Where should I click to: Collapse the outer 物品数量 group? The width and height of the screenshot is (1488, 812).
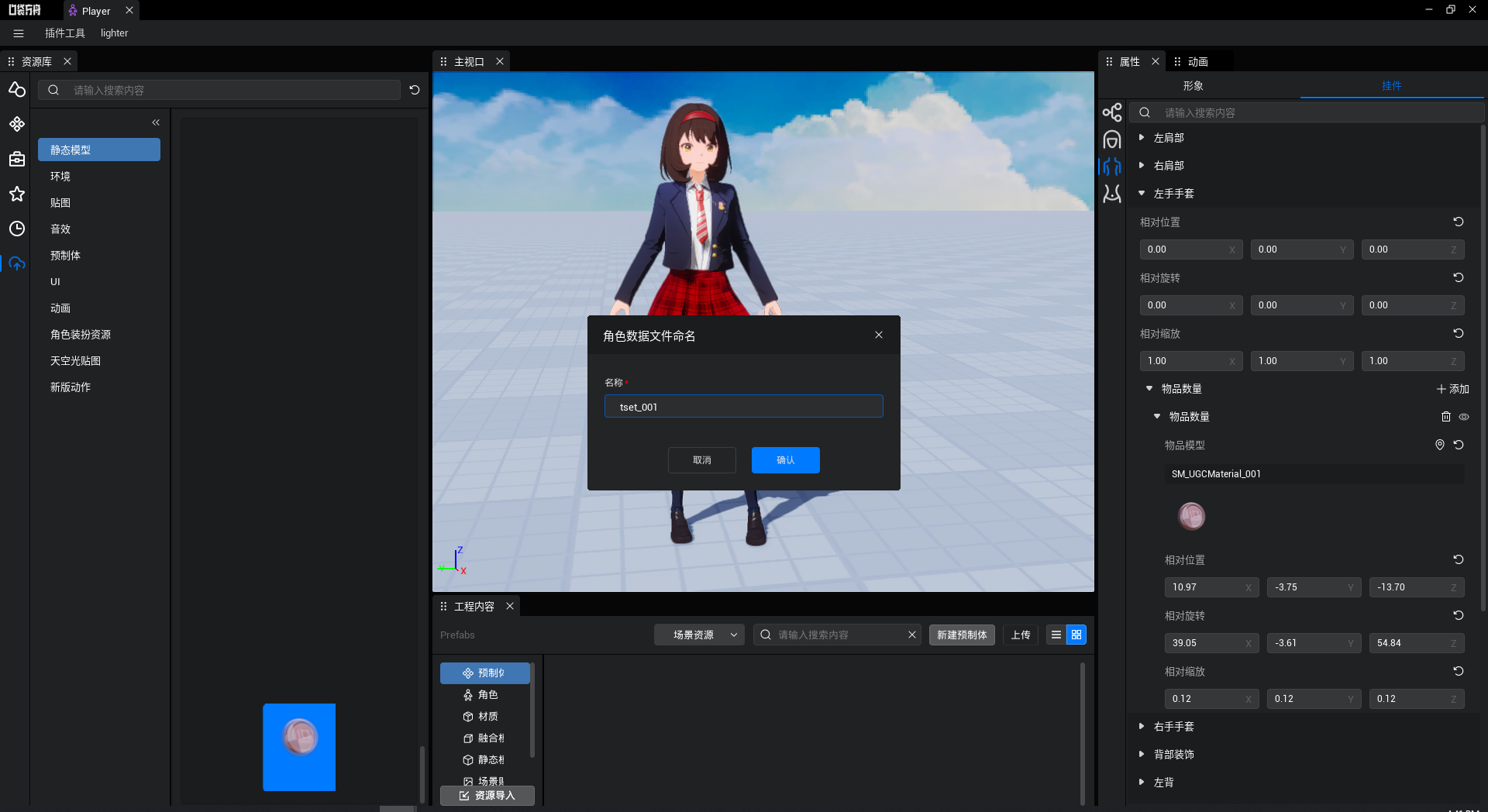pos(1149,388)
